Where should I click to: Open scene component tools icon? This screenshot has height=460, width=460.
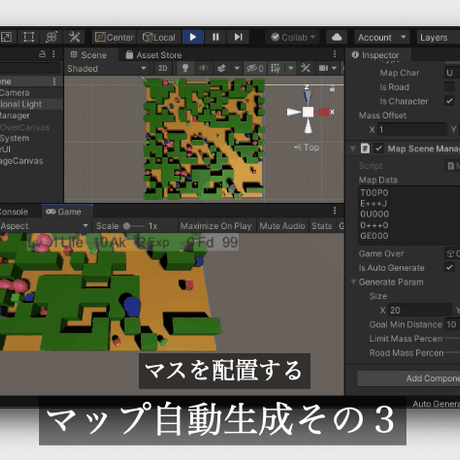[x=305, y=69]
